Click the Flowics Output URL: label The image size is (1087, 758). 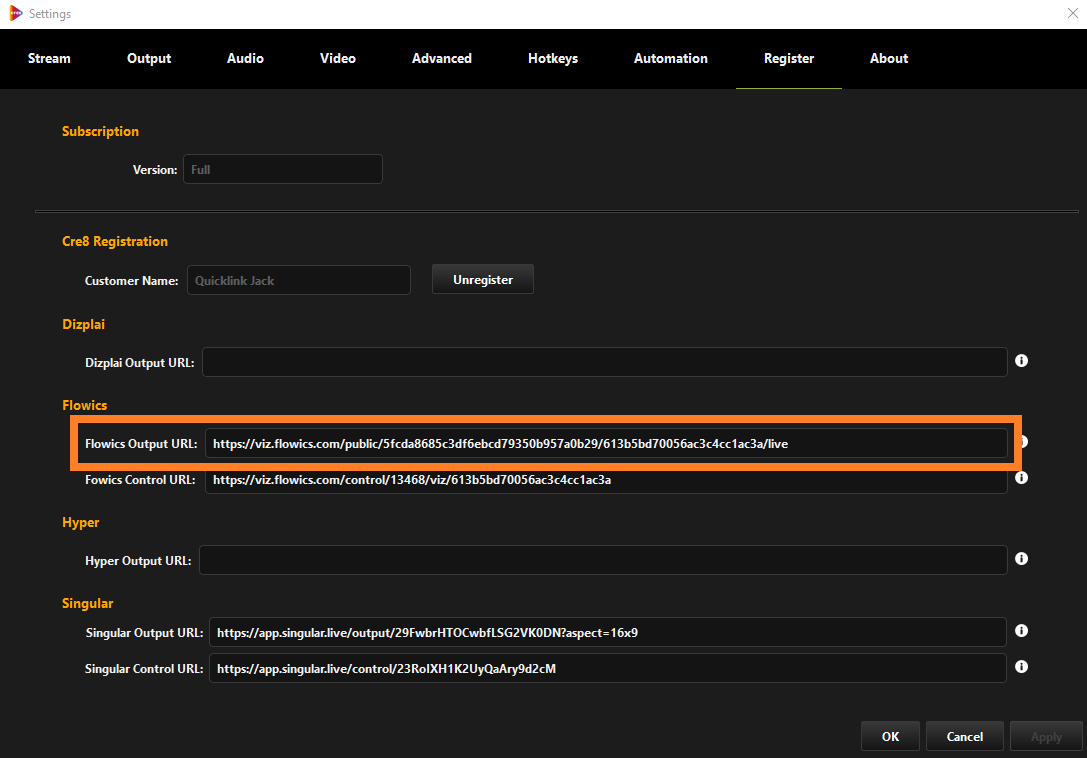pyautogui.click(x=141, y=444)
